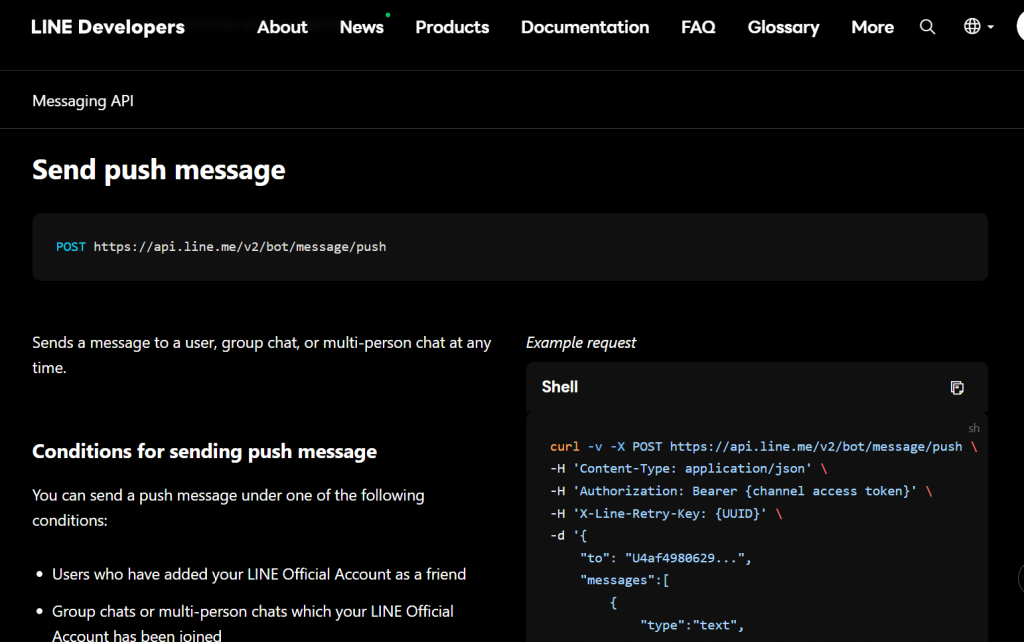The width and height of the screenshot is (1024, 642).
Task: Open the site search magnifier icon
Action: pos(927,27)
